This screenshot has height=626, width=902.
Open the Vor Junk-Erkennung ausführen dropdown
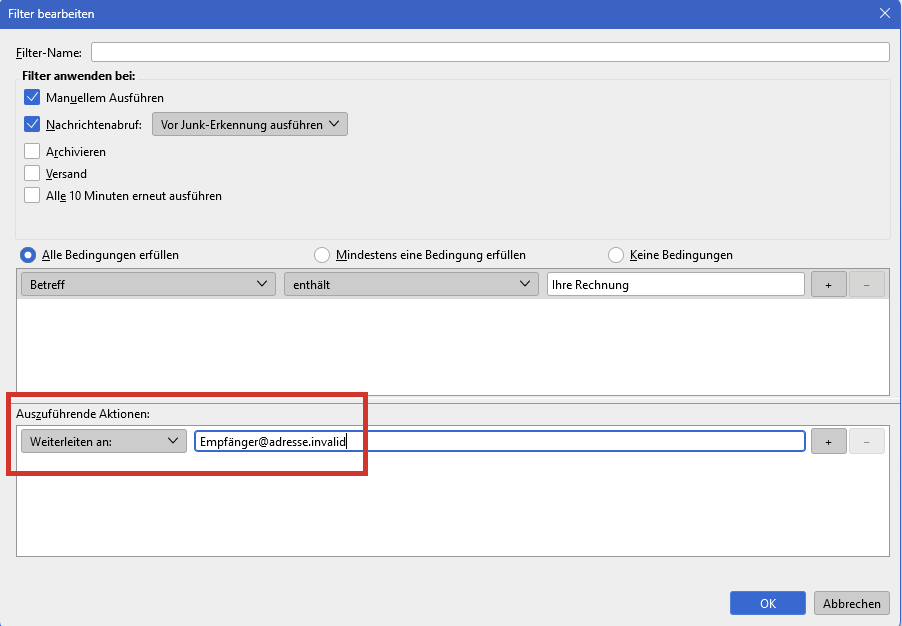click(x=250, y=125)
